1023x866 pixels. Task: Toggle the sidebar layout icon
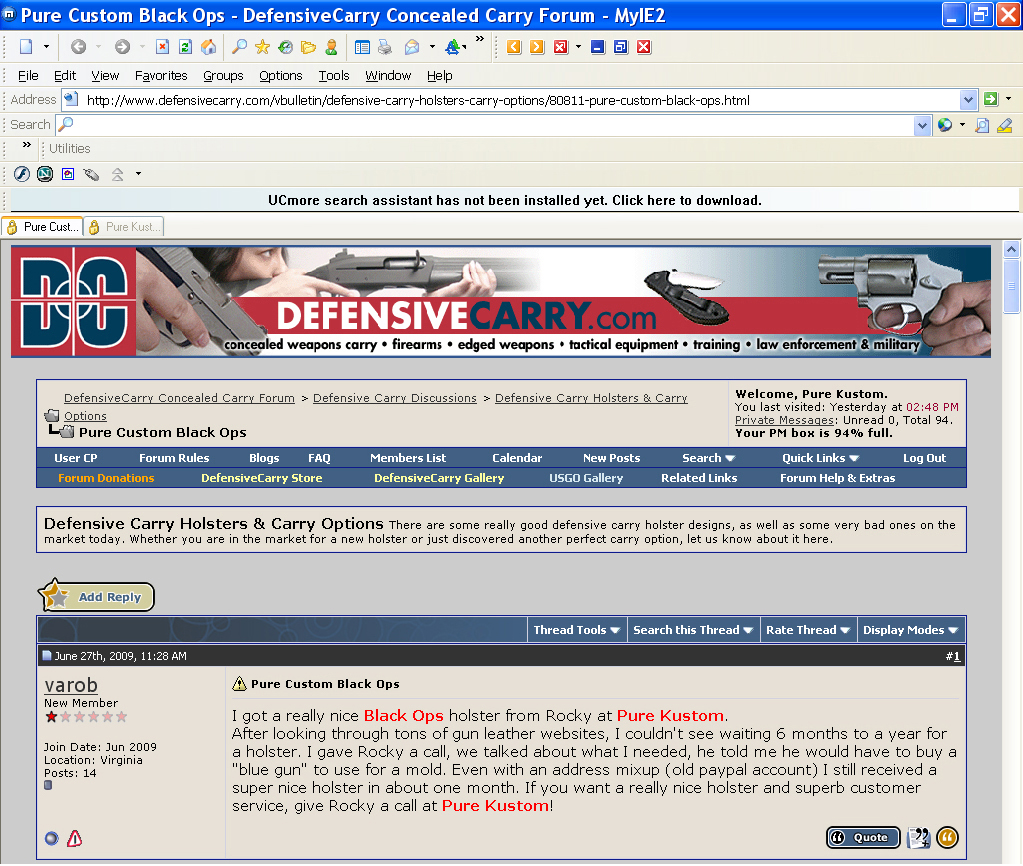pos(362,47)
